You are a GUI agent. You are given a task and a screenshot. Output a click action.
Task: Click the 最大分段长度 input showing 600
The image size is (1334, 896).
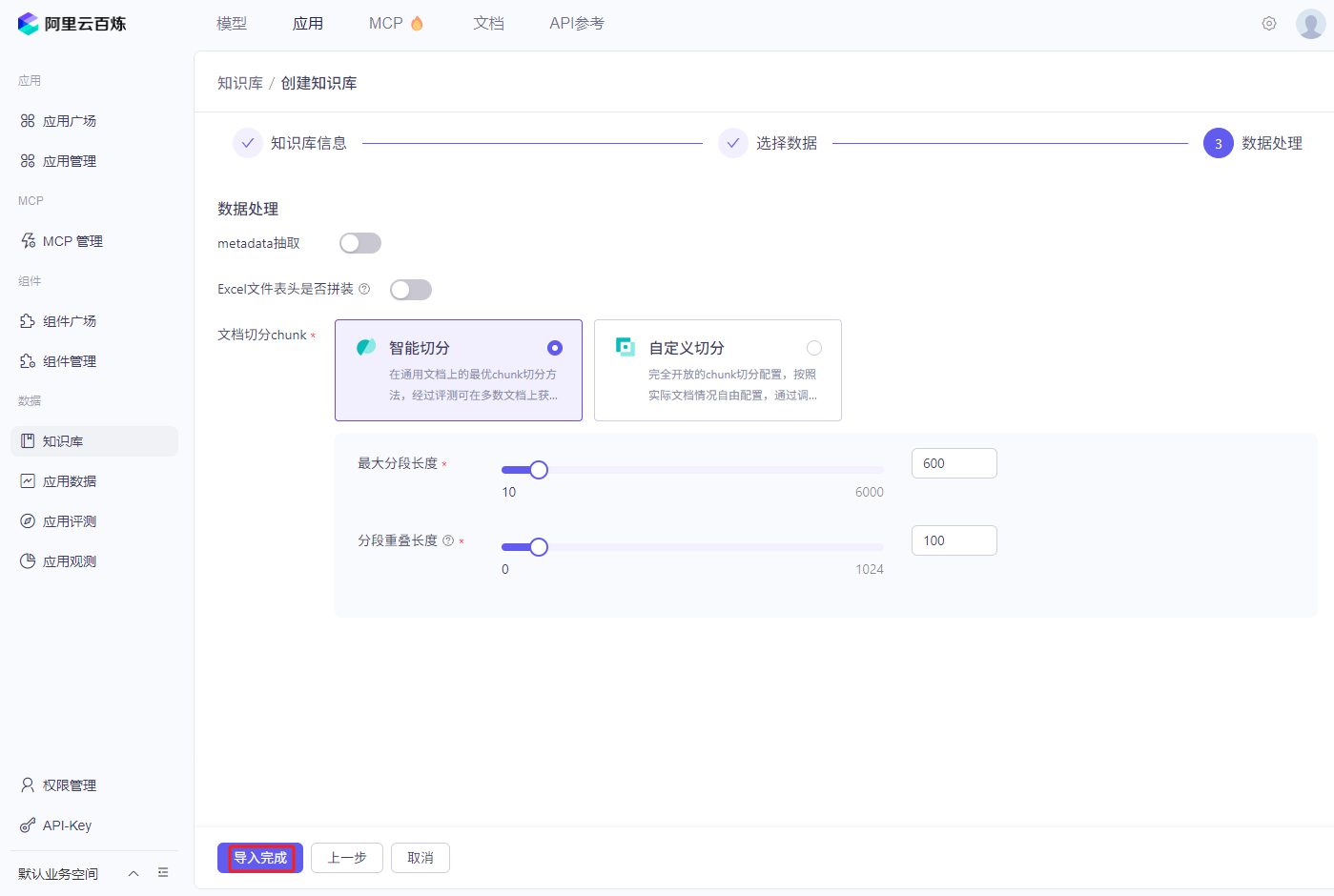(x=954, y=463)
